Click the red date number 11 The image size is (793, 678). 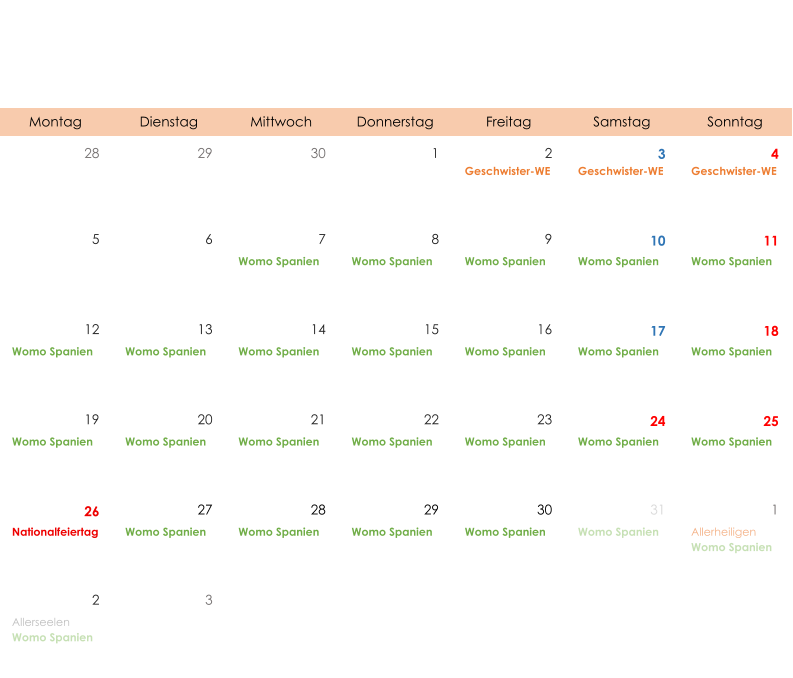[771, 241]
